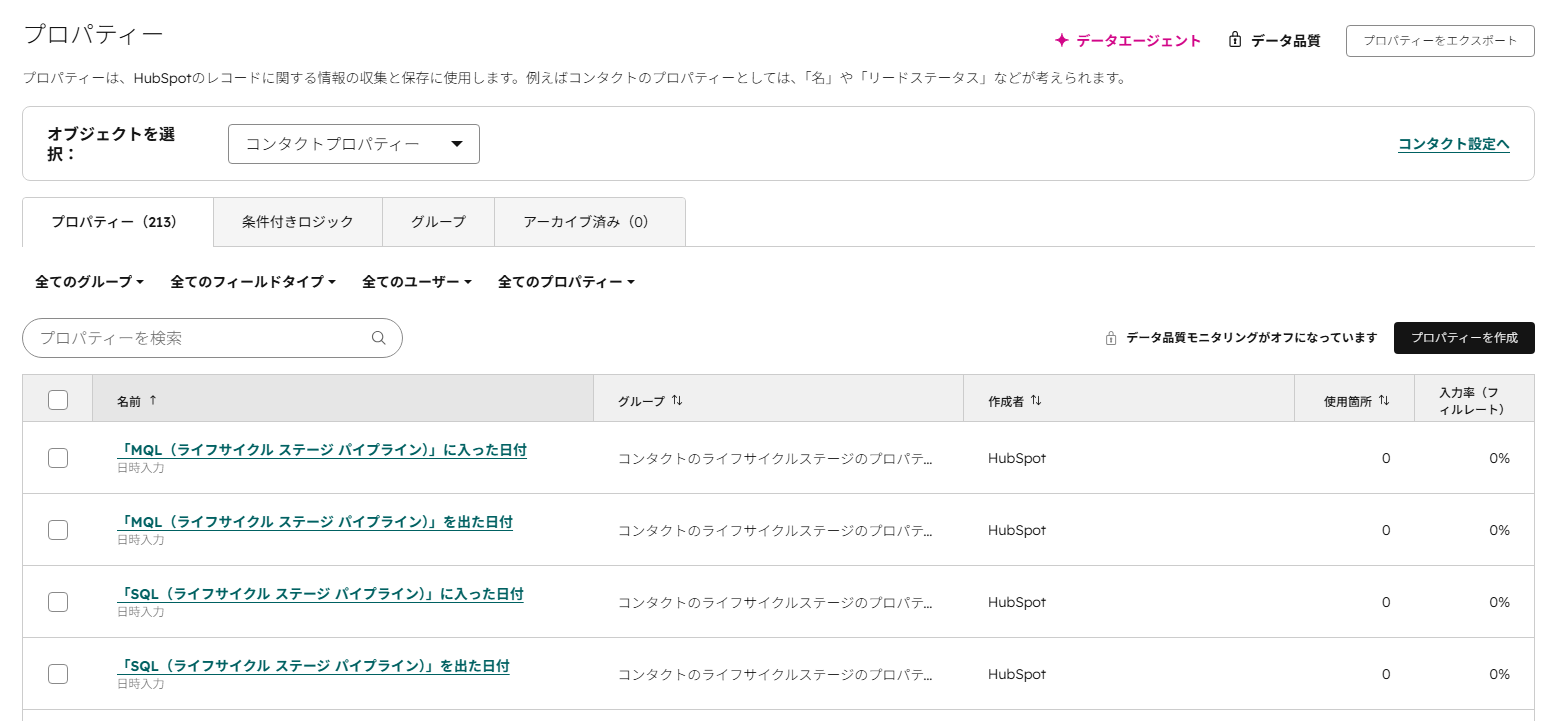Image resolution: width=1555 pixels, height=721 pixels.
Task: Open「MQL（ライフサイクル ステージ パイプライン）」に入った日付 property
Action: point(322,450)
